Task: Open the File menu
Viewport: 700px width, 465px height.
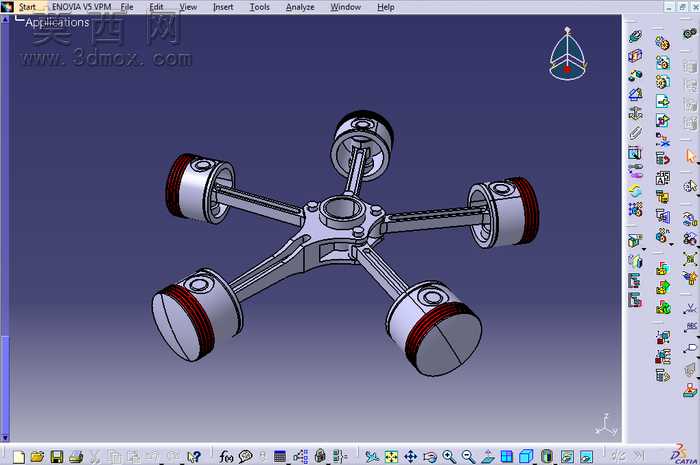Action: click(127, 7)
